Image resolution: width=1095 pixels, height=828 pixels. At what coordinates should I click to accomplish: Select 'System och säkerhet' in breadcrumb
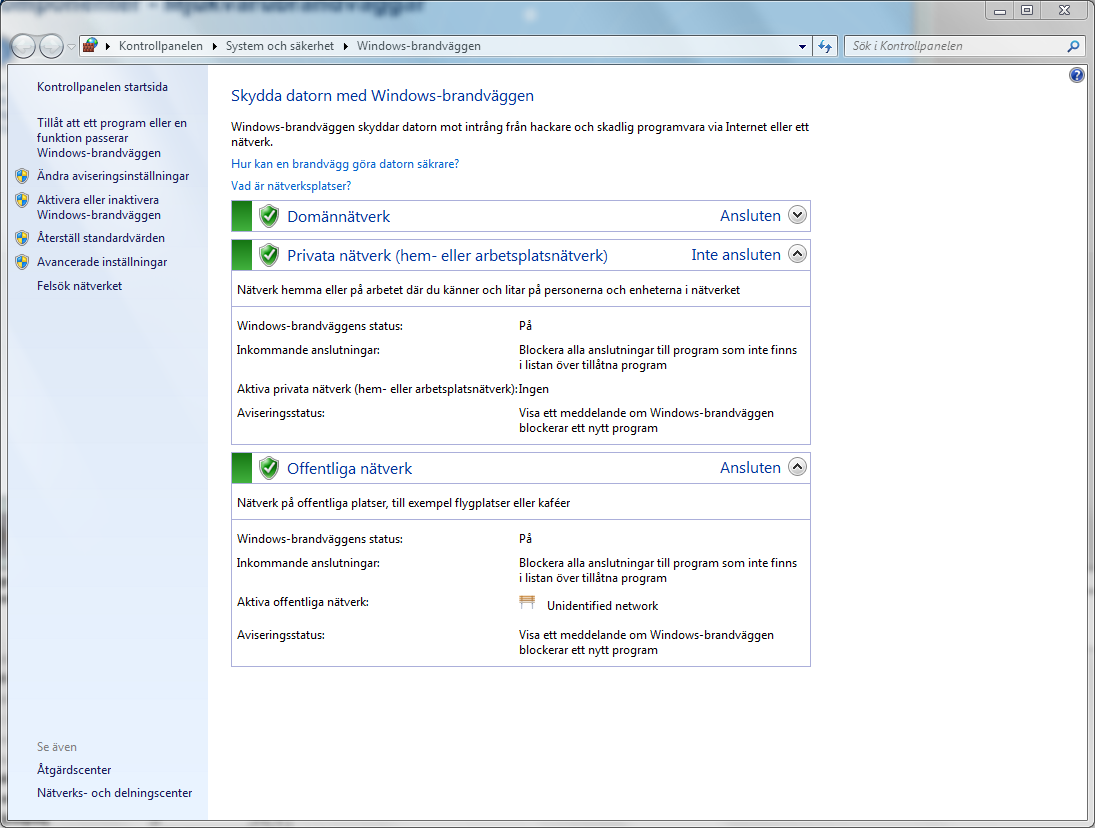tap(279, 46)
